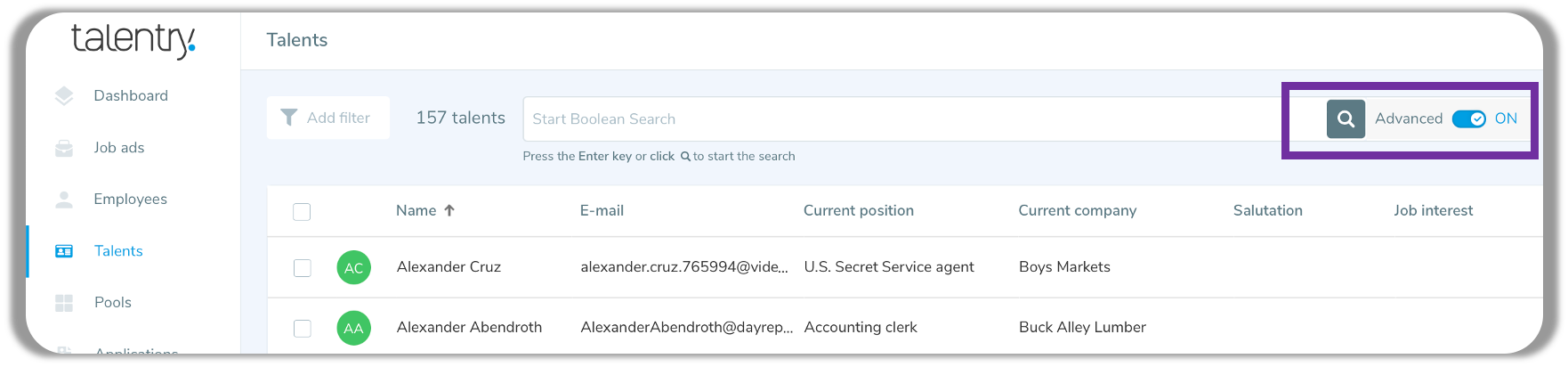Screen dimensions: 1568x367
Task: Go to the Employees menu item
Action: click(130, 200)
